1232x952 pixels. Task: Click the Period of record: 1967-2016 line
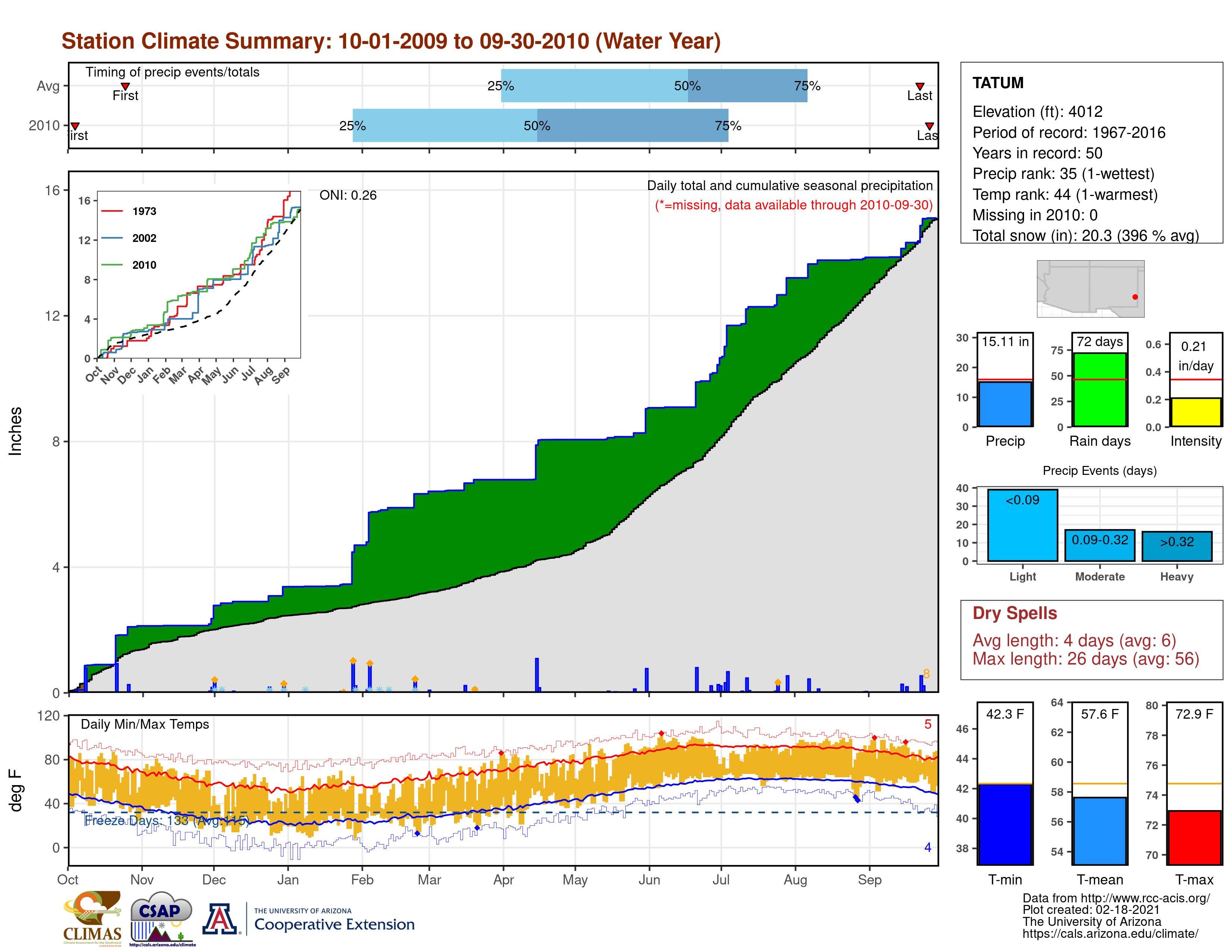coord(1069,133)
